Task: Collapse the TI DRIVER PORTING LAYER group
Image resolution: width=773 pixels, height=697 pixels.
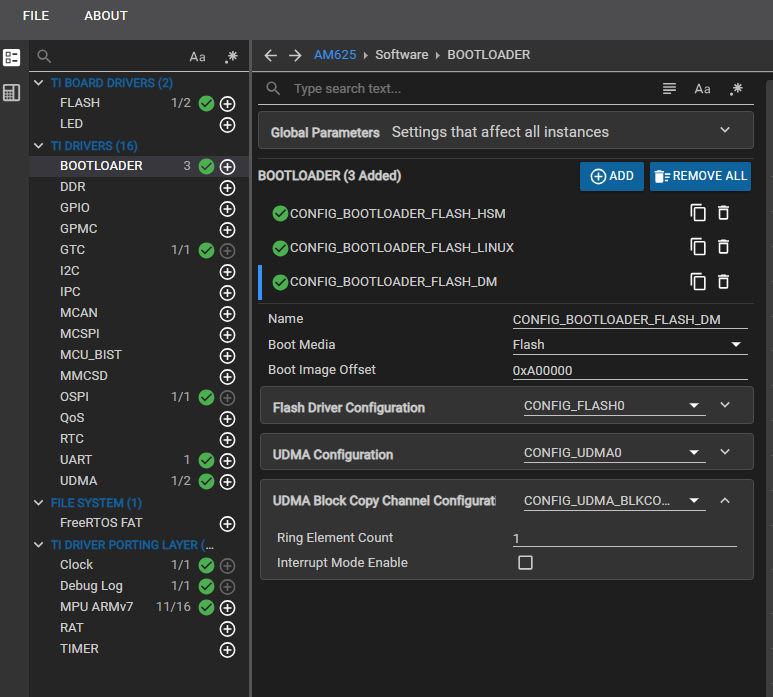Action: 38,545
